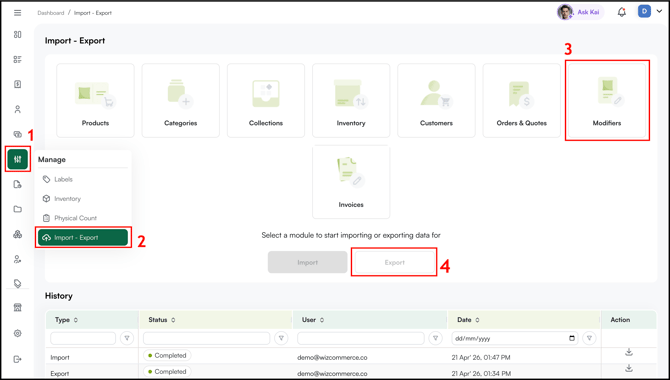
Task: Click the 21 Apr' 26, 01:34 PM date
Action: (481, 374)
